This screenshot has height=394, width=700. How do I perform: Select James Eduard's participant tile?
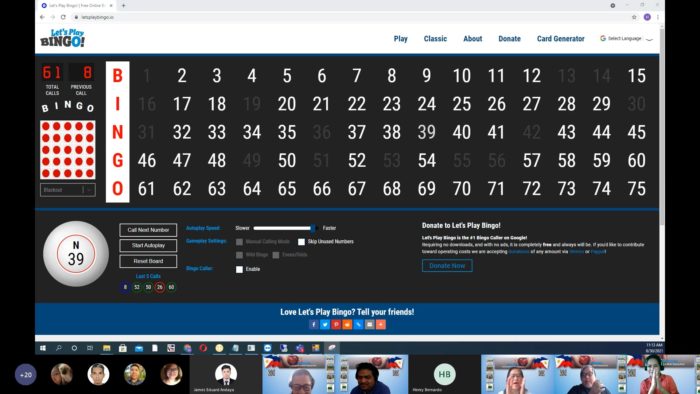click(225, 374)
